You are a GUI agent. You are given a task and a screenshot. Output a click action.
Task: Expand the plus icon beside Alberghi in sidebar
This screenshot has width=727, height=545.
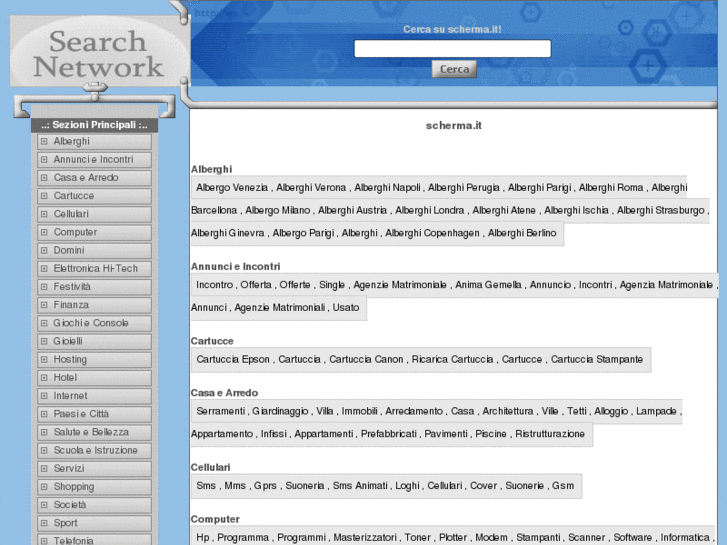click(x=44, y=141)
